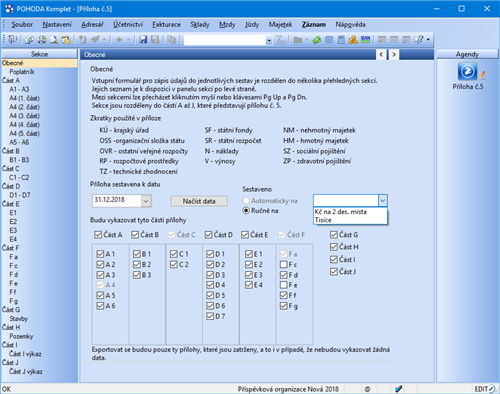Click the filter funnel icon in toolbar

[x=280, y=40]
